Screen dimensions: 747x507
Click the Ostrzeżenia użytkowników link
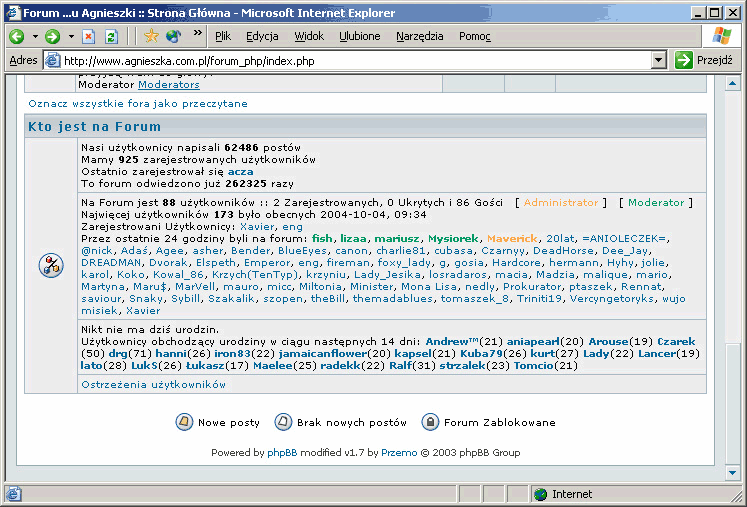click(x=153, y=385)
